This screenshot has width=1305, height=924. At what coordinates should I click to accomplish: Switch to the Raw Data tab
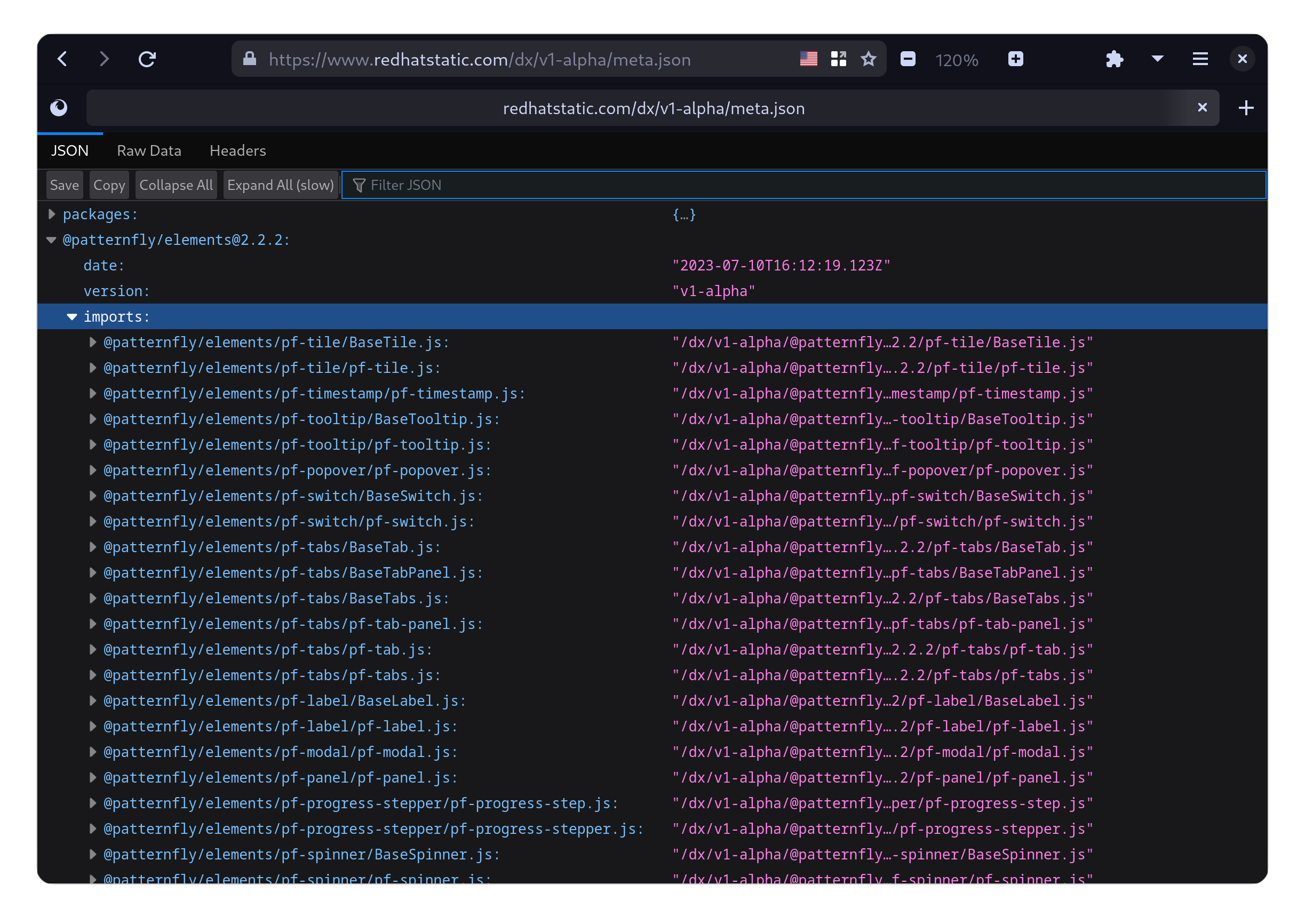149,150
